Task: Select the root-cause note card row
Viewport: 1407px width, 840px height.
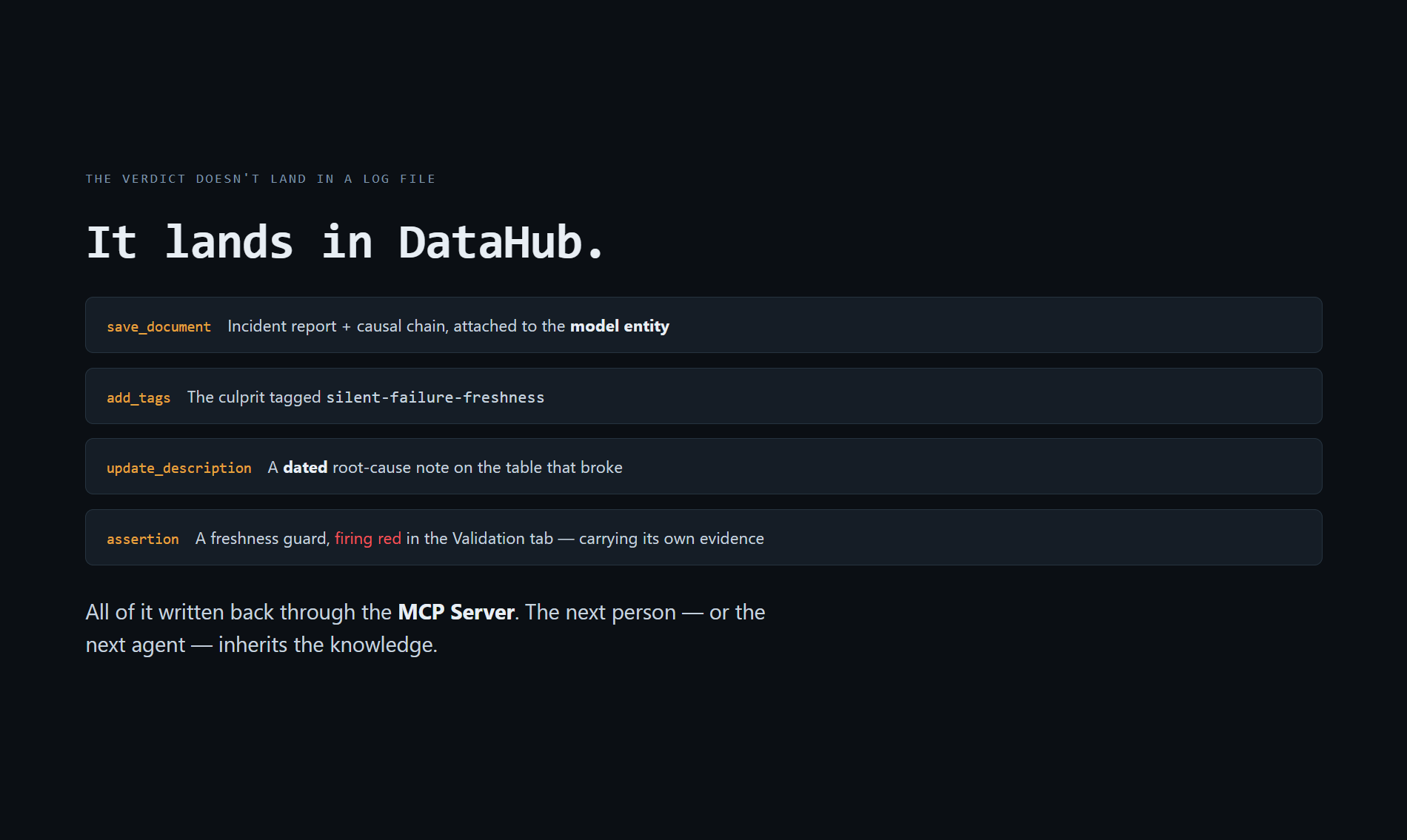Action: tap(703, 466)
